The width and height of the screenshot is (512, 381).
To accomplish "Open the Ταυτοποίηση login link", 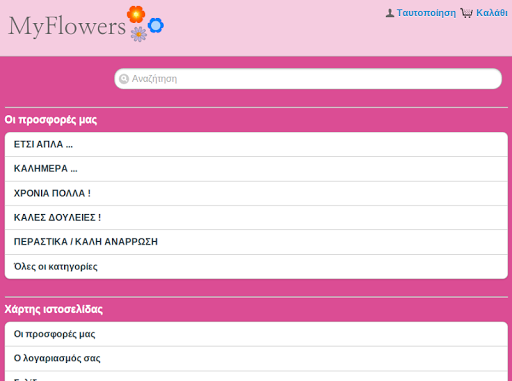I will [426, 13].
